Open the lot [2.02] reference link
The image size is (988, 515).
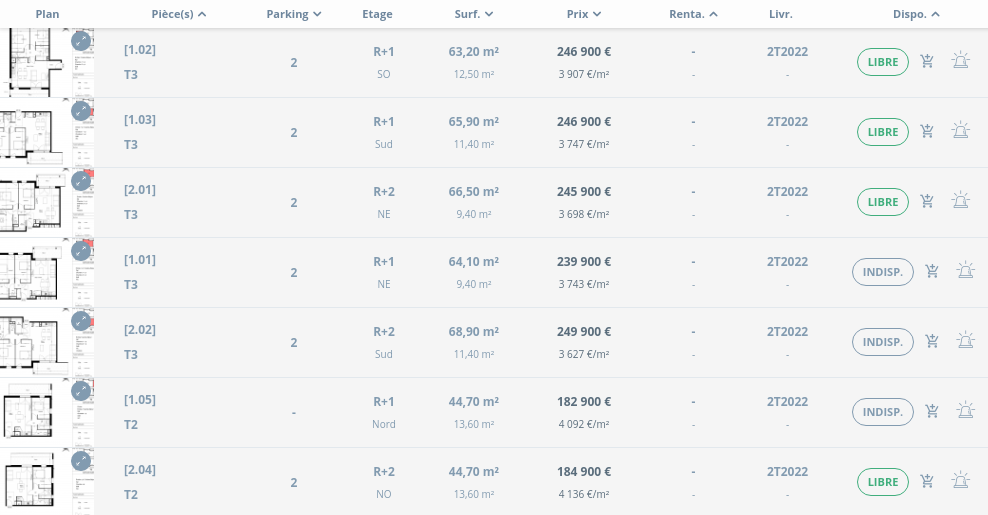pos(140,330)
